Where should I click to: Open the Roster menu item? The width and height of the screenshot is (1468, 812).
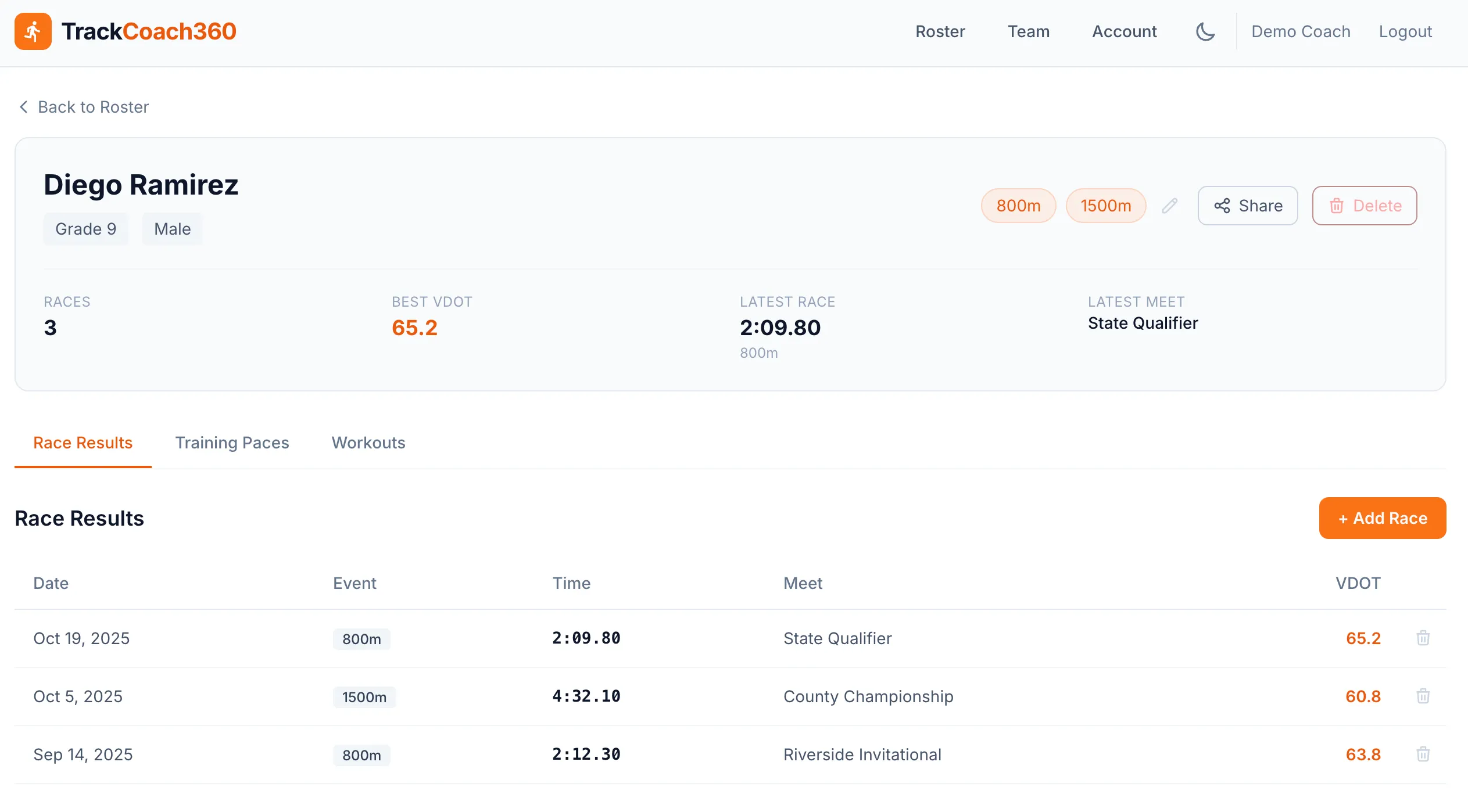pyautogui.click(x=940, y=31)
